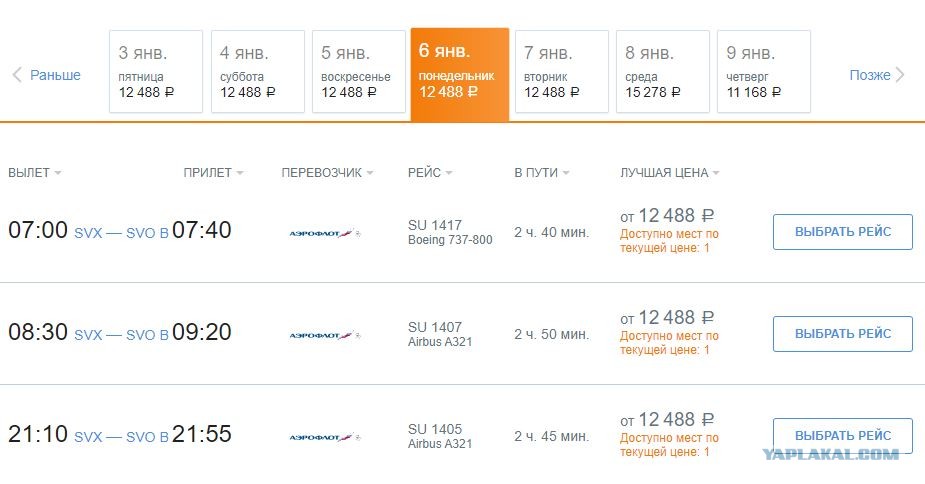
Task: Select the 7 янв. вторник date tab
Action: (562, 71)
